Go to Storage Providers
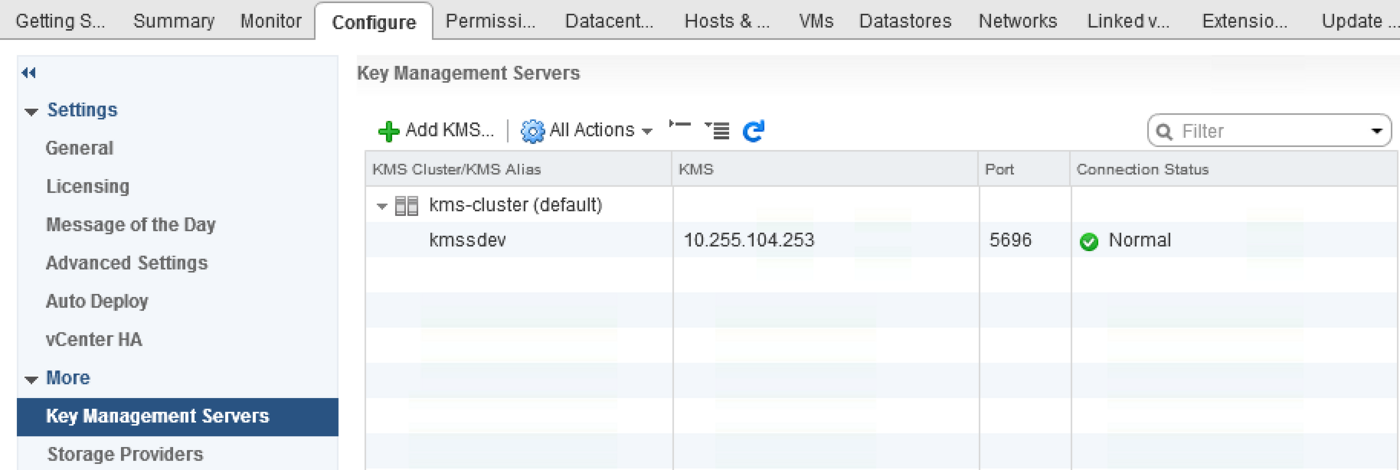This screenshot has width=1400, height=470. [x=124, y=454]
